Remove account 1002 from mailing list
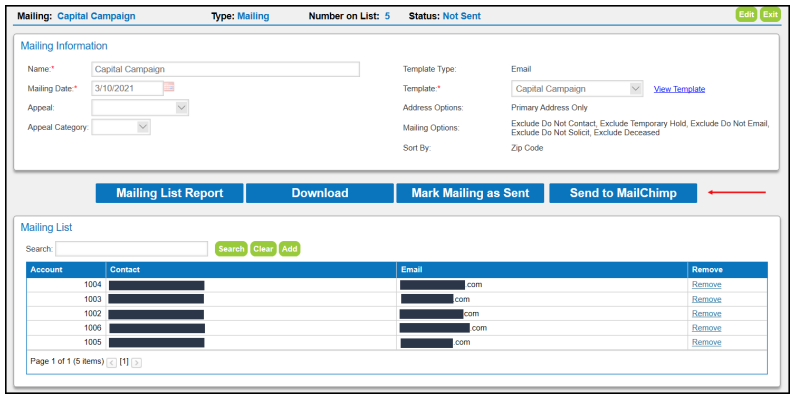Screen dimensions: 796x399 [707, 314]
